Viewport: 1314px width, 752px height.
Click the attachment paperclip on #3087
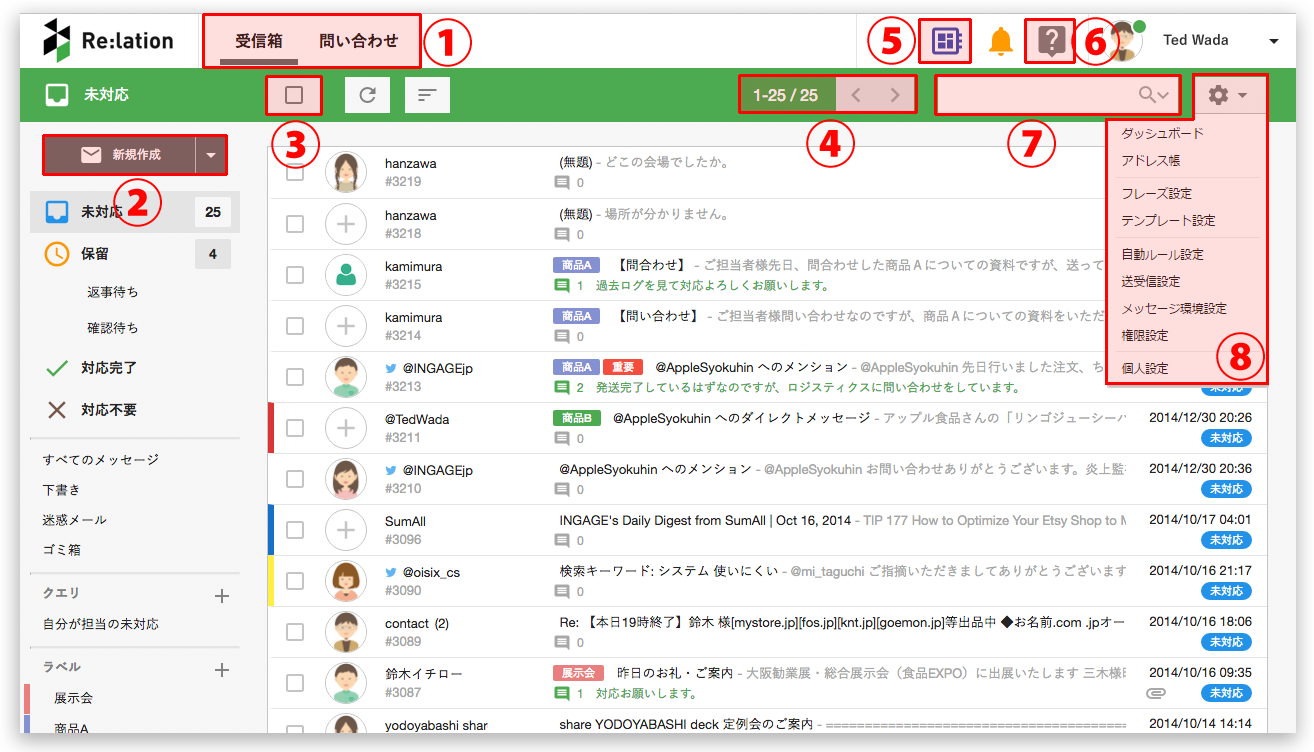[1154, 692]
